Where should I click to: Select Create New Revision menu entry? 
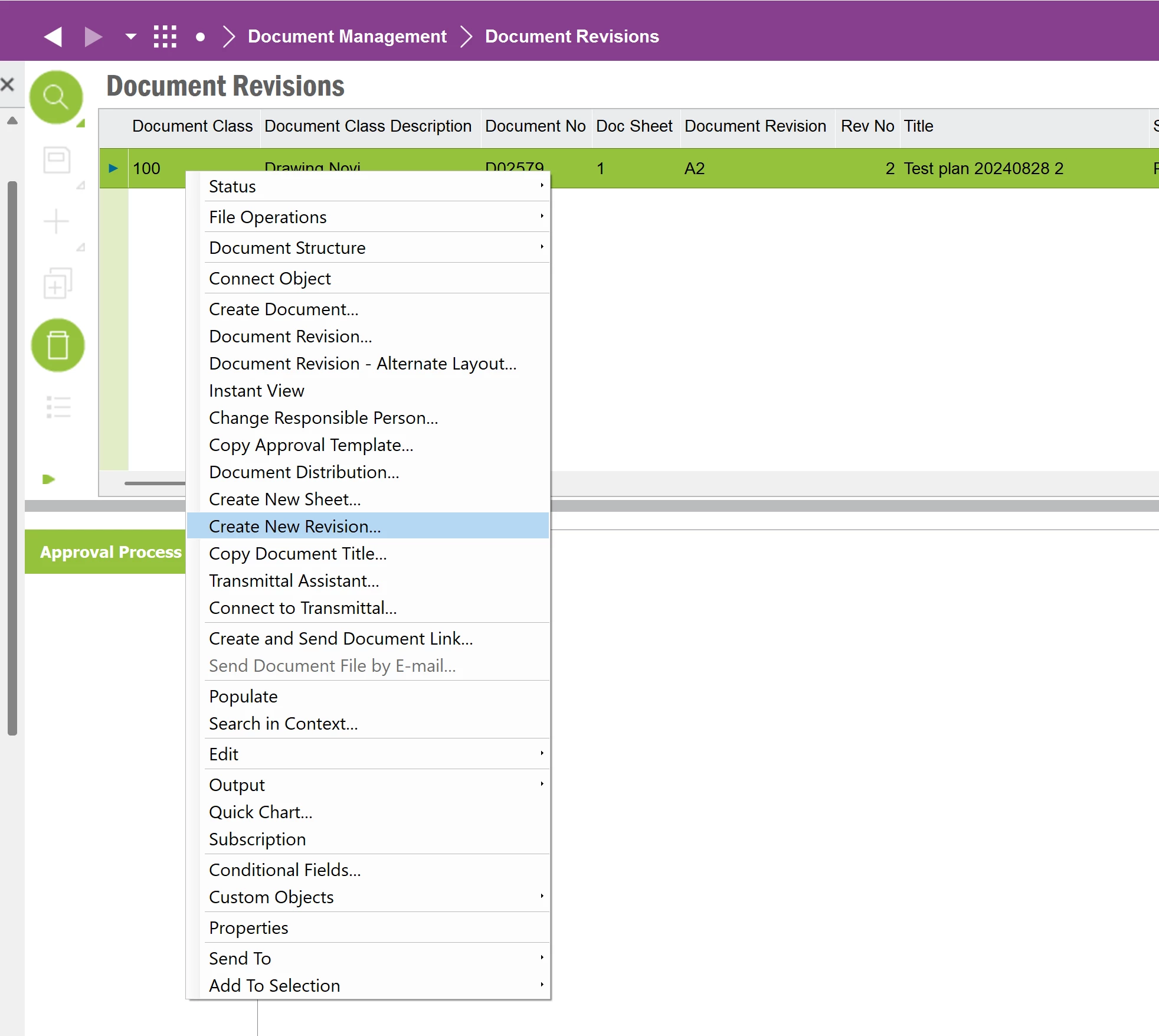(295, 526)
